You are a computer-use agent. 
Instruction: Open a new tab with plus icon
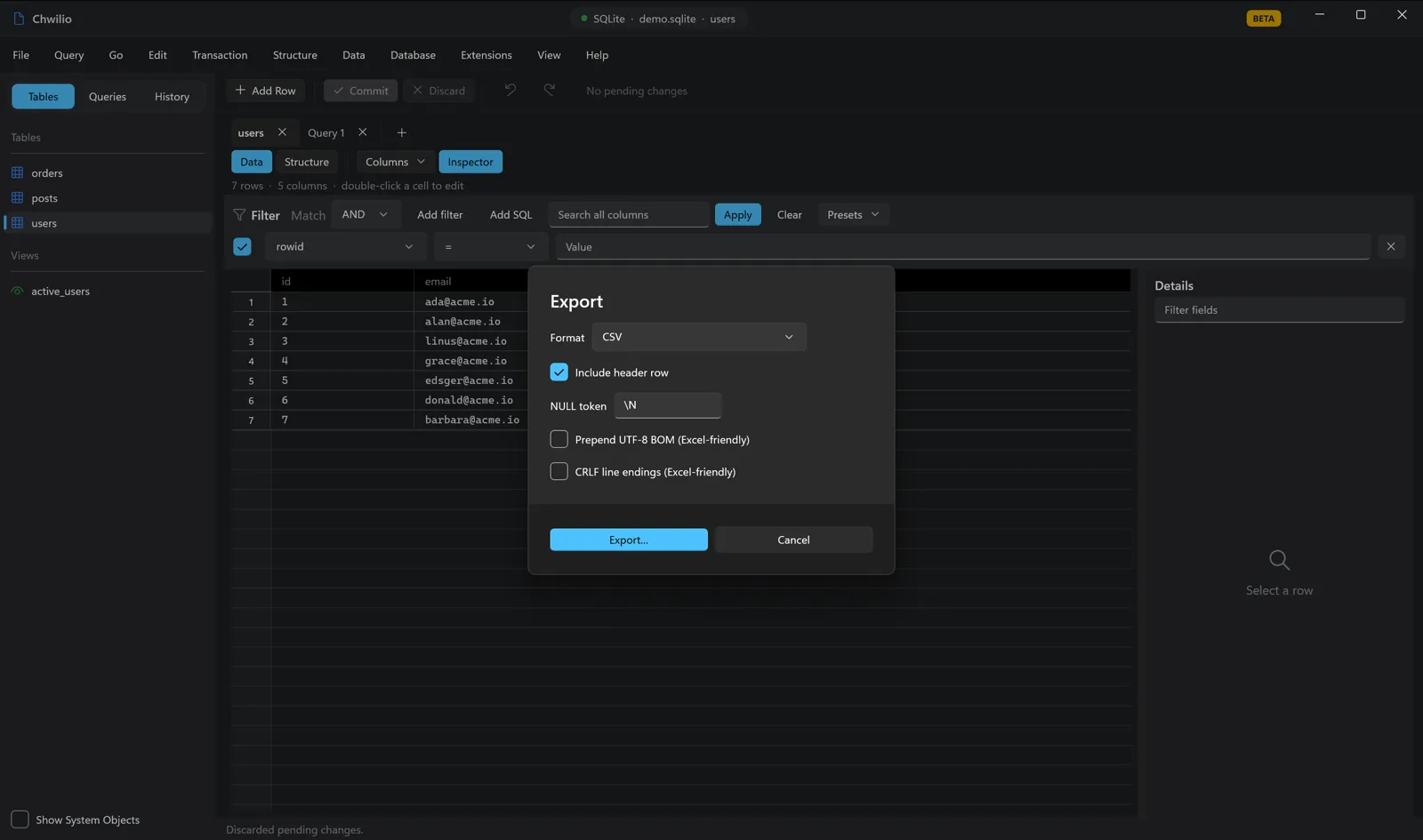click(x=401, y=132)
